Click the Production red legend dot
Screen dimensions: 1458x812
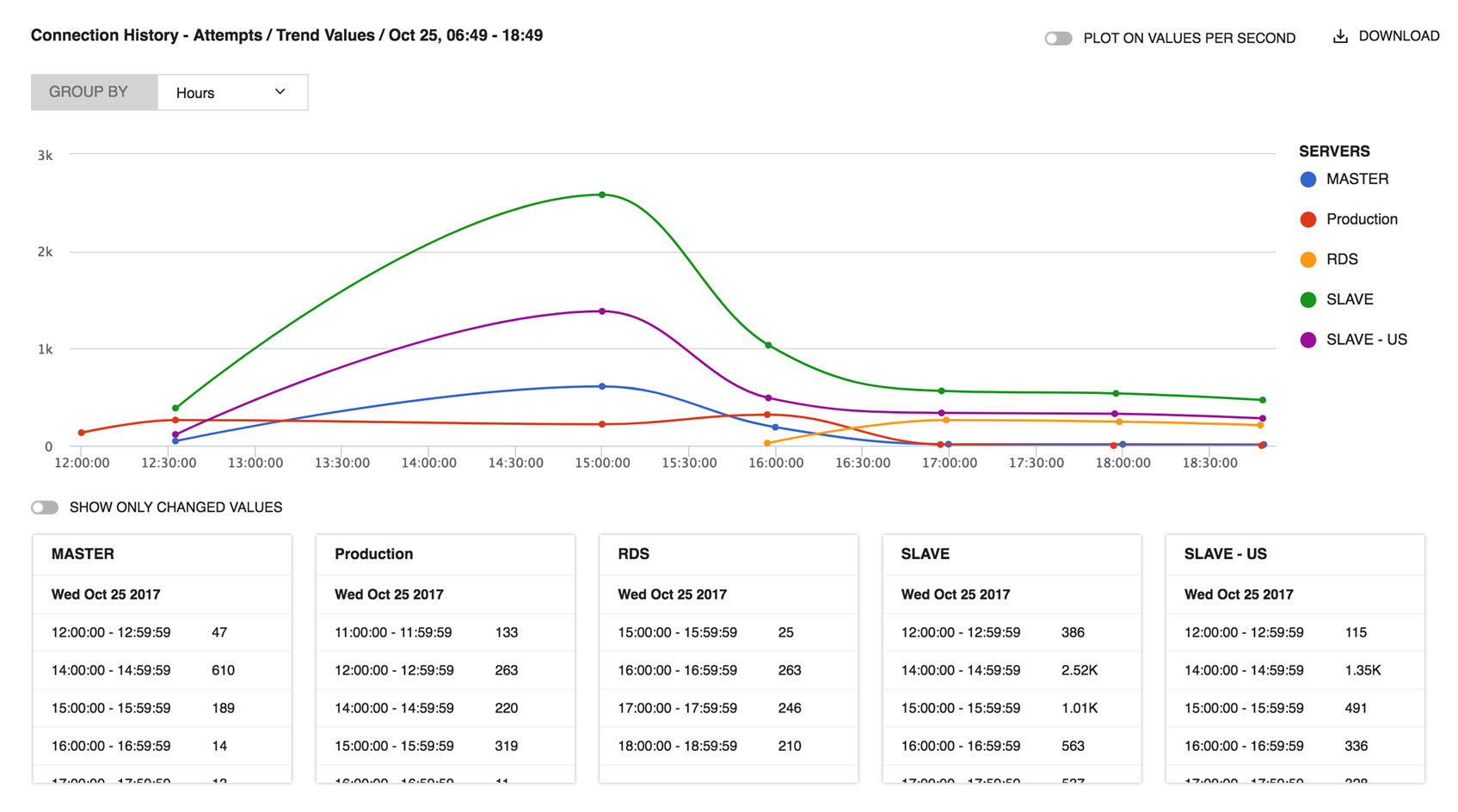1308,219
